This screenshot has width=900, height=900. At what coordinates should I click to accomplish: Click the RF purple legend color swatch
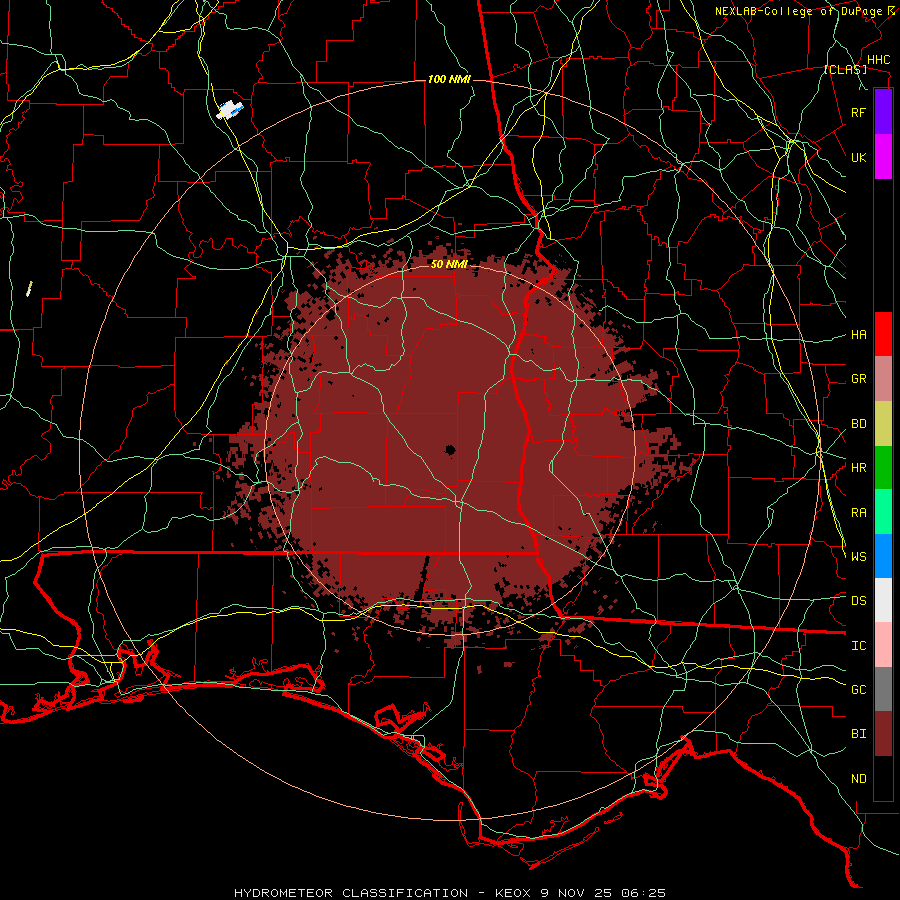click(883, 112)
